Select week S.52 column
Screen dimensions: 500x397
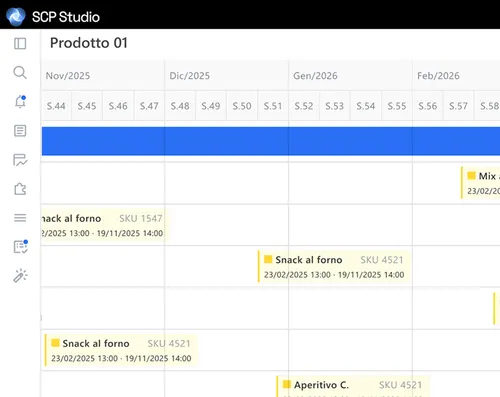coord(304,106)
